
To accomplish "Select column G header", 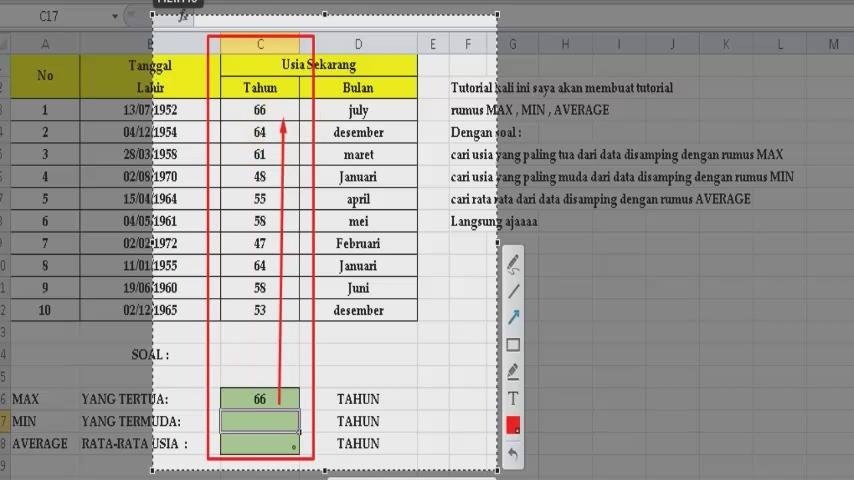I will click(x=513, y=44).
